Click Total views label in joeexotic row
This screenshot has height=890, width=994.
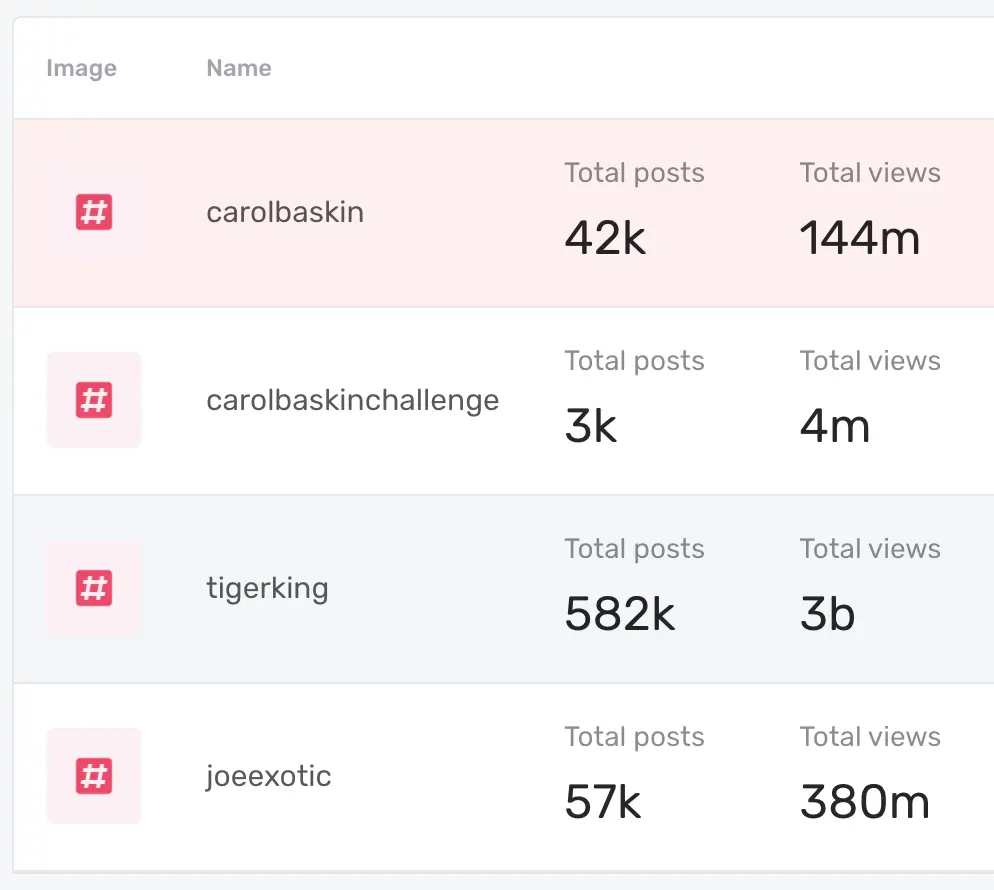point(870,737)
